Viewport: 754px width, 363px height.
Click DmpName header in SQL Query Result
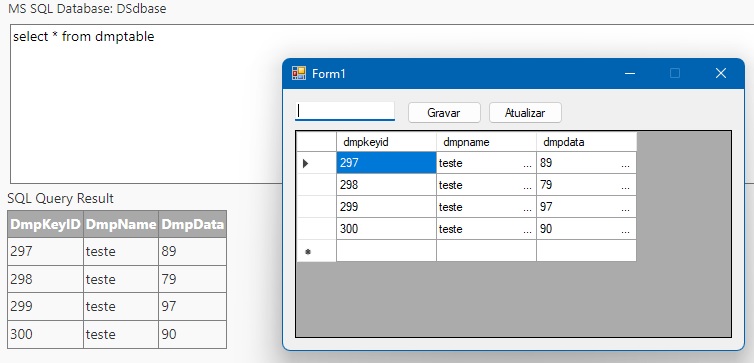click(x=121, y=224)
